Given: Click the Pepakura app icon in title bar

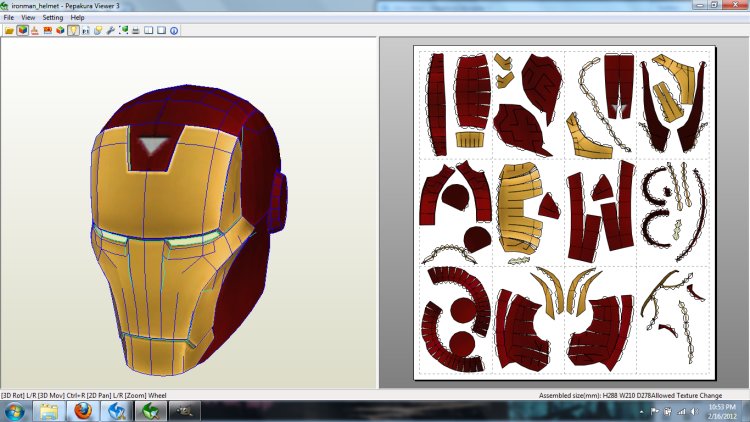Looking at the screenshot, I should point(5,6).
